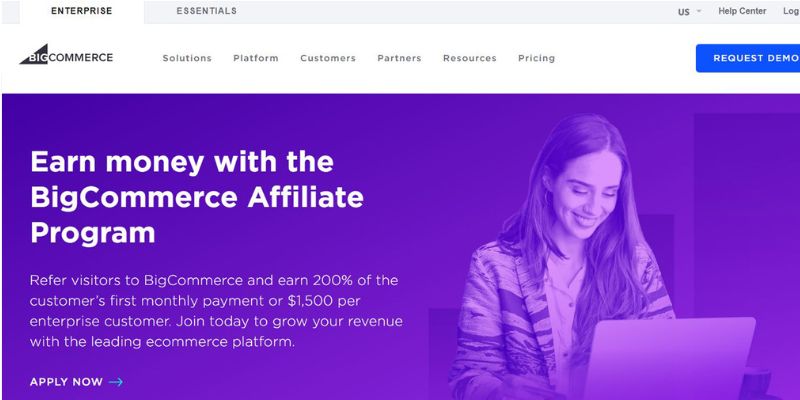Switch to the Essentials tab

pos(207,11)
